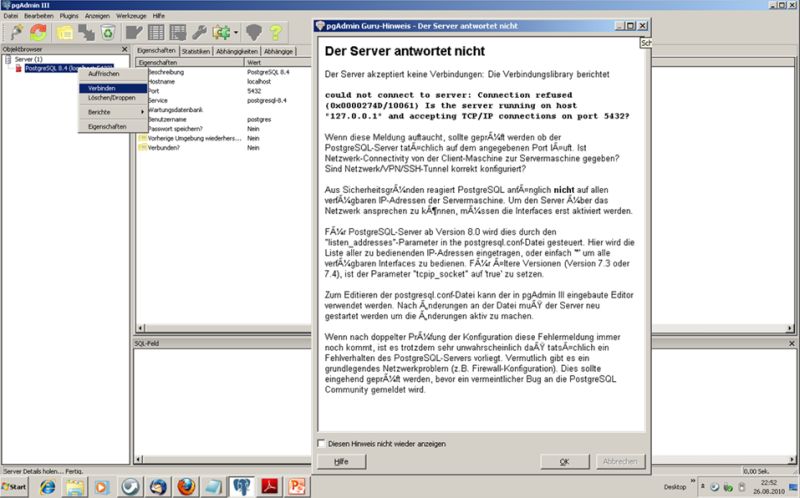Expand the Desktop toolbar chevron in taskbar
Screen dimensions: 800x498
pyautogui.click(x=693, y=481)
